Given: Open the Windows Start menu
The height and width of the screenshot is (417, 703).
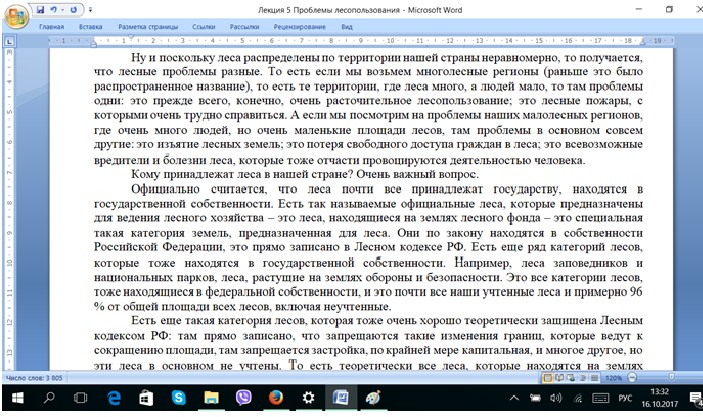Looking at the screenshot, I should click(x=17, y=398).
